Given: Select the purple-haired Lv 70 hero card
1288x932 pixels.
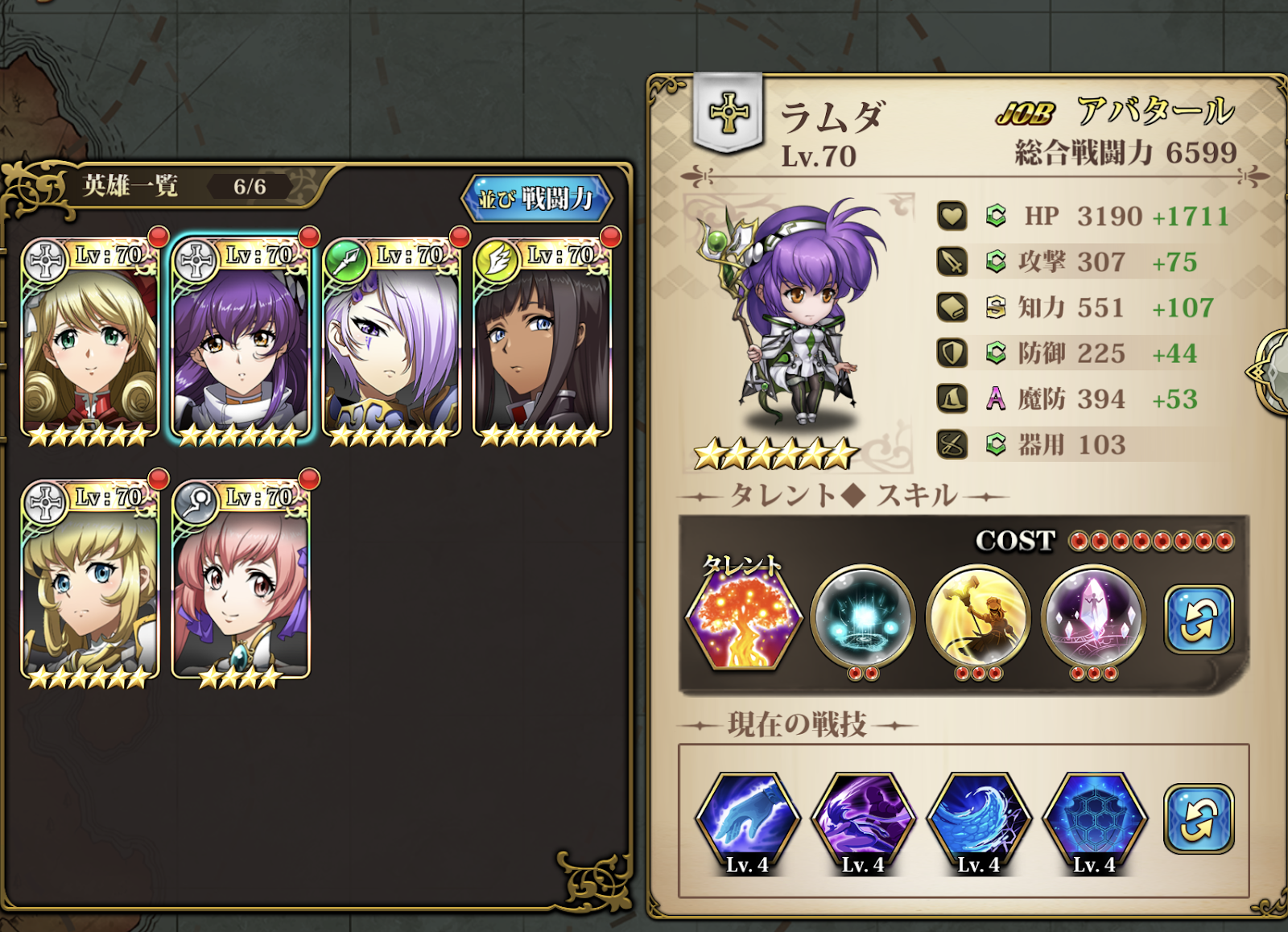Looking at the screenshot, I should pyautogui.click(x=242, y=338).
